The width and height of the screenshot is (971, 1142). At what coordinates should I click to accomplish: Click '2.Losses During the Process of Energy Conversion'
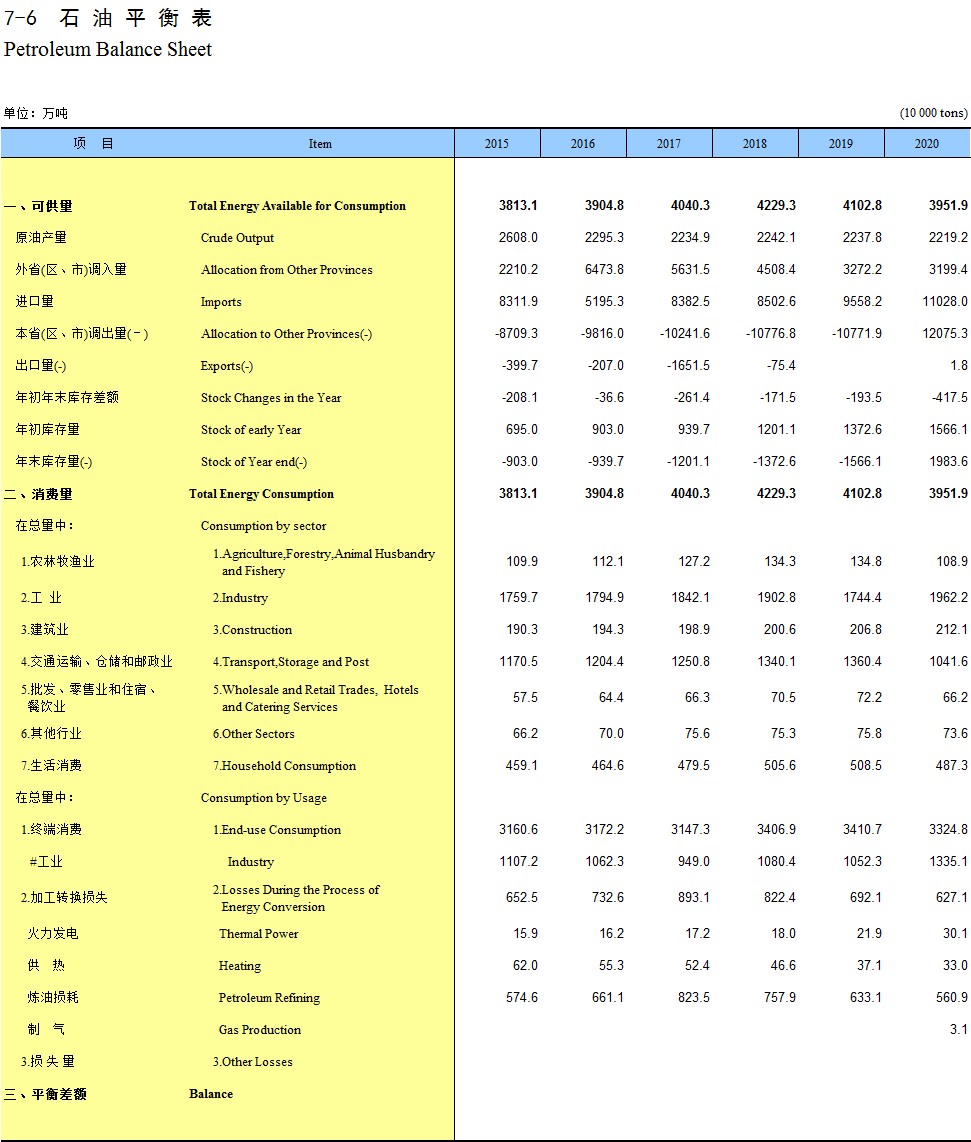[296, 899]
